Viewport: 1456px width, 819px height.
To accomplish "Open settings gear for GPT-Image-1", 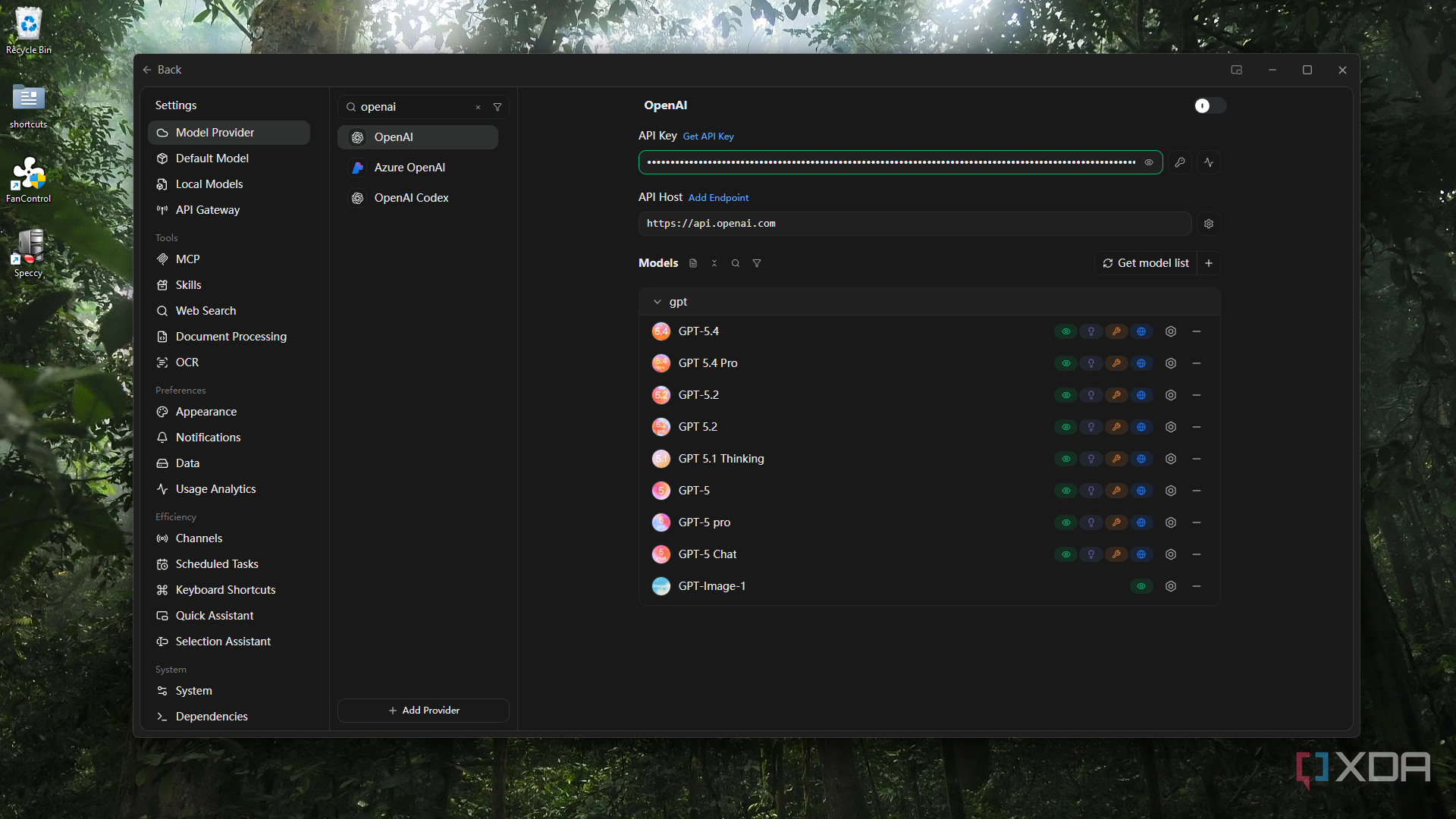I will tap(1171, 586).
